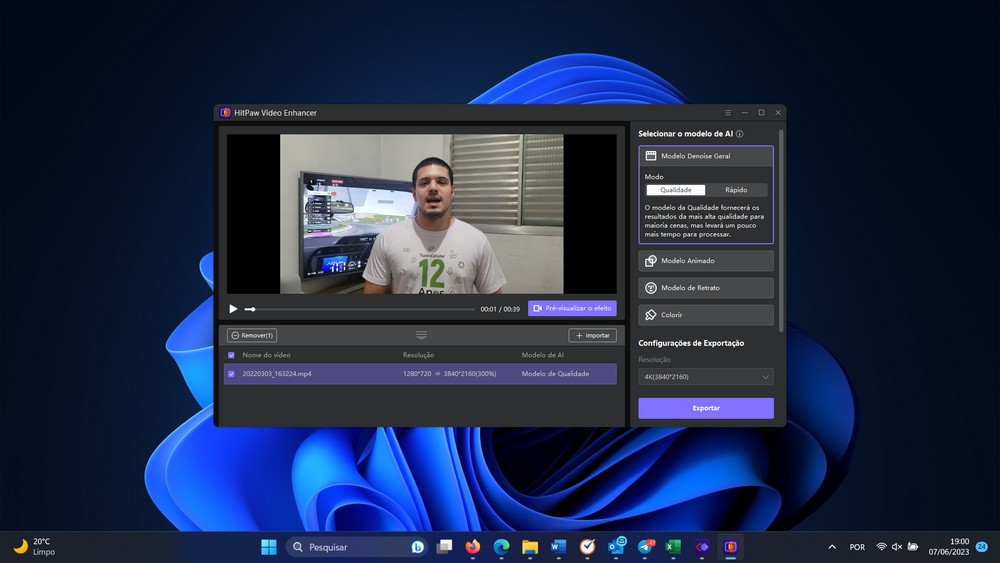Click the Importar button
This screenshot has height=563, width=1000.
point(592,335)
